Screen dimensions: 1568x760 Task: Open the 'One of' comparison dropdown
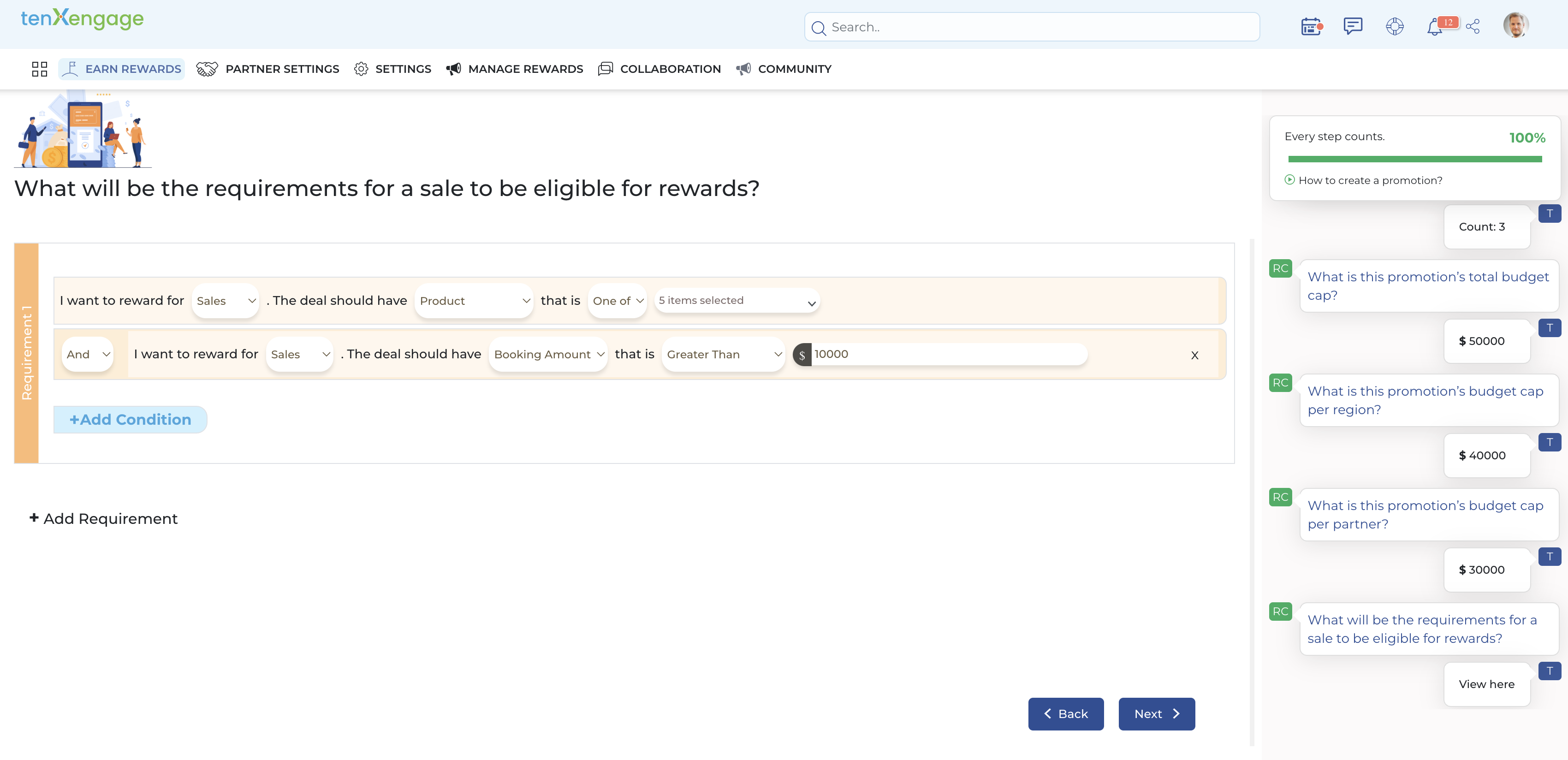click(617, 301)
